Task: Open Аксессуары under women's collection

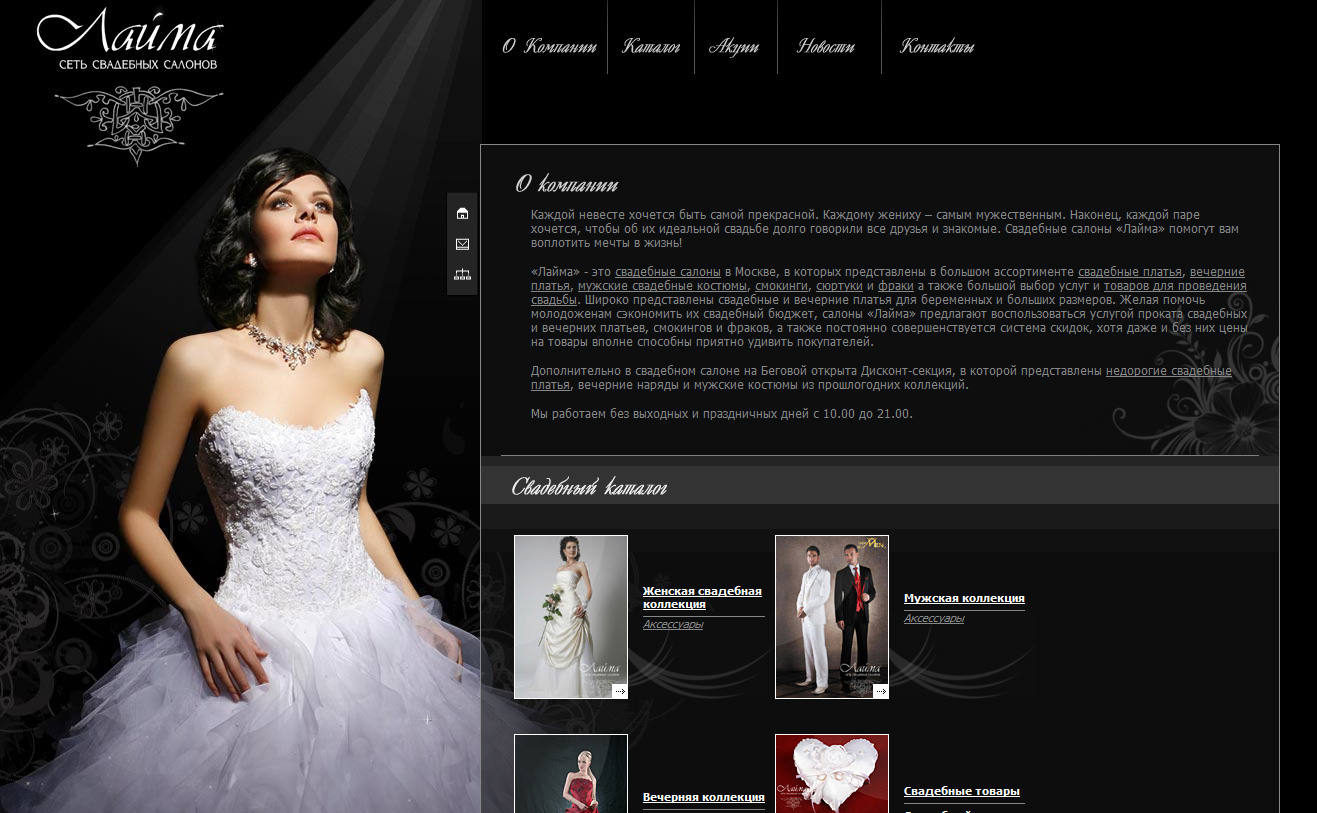Action: (x=673, y=624)
